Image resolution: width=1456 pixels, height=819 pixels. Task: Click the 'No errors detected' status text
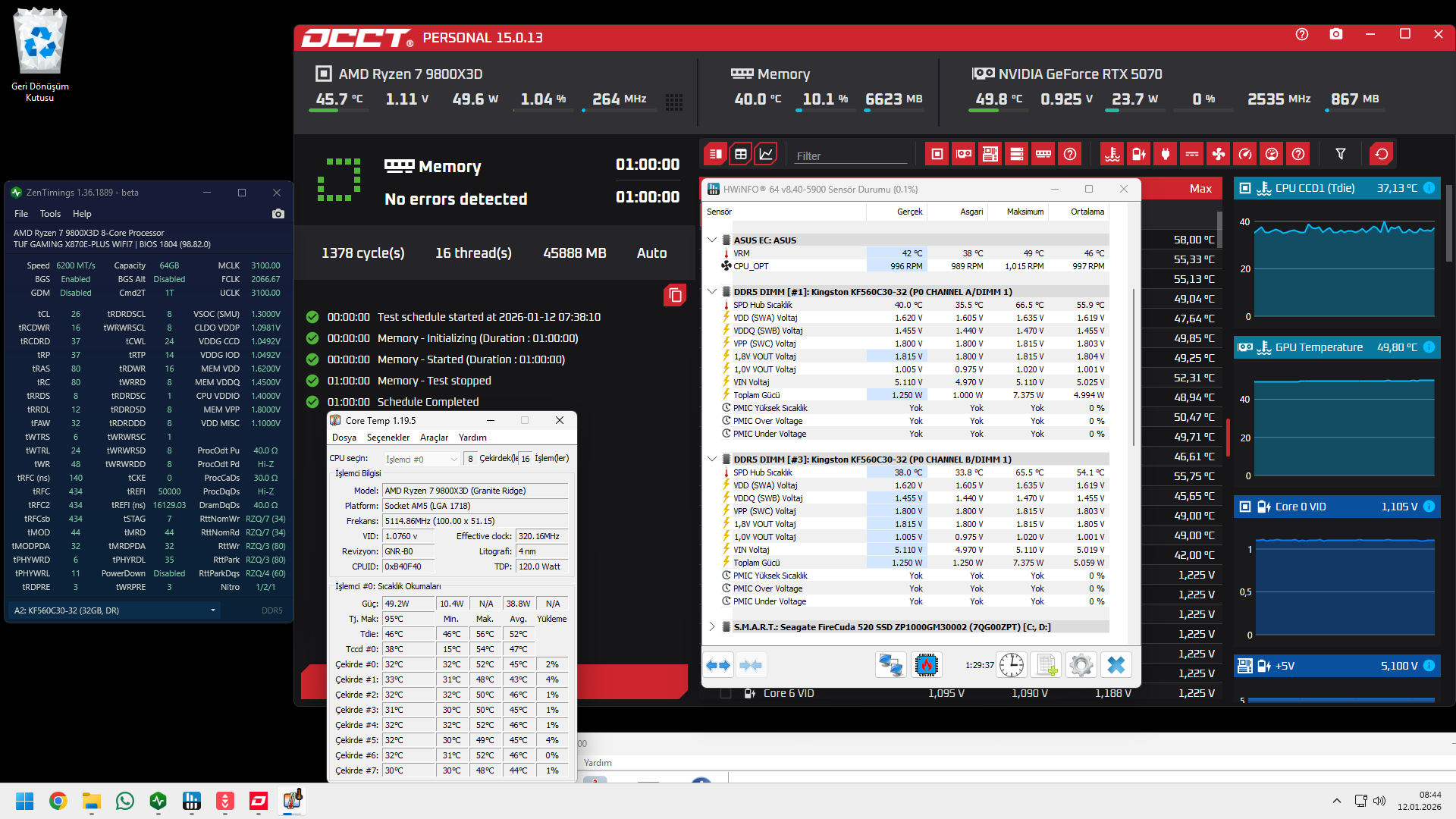click(456, 199)
